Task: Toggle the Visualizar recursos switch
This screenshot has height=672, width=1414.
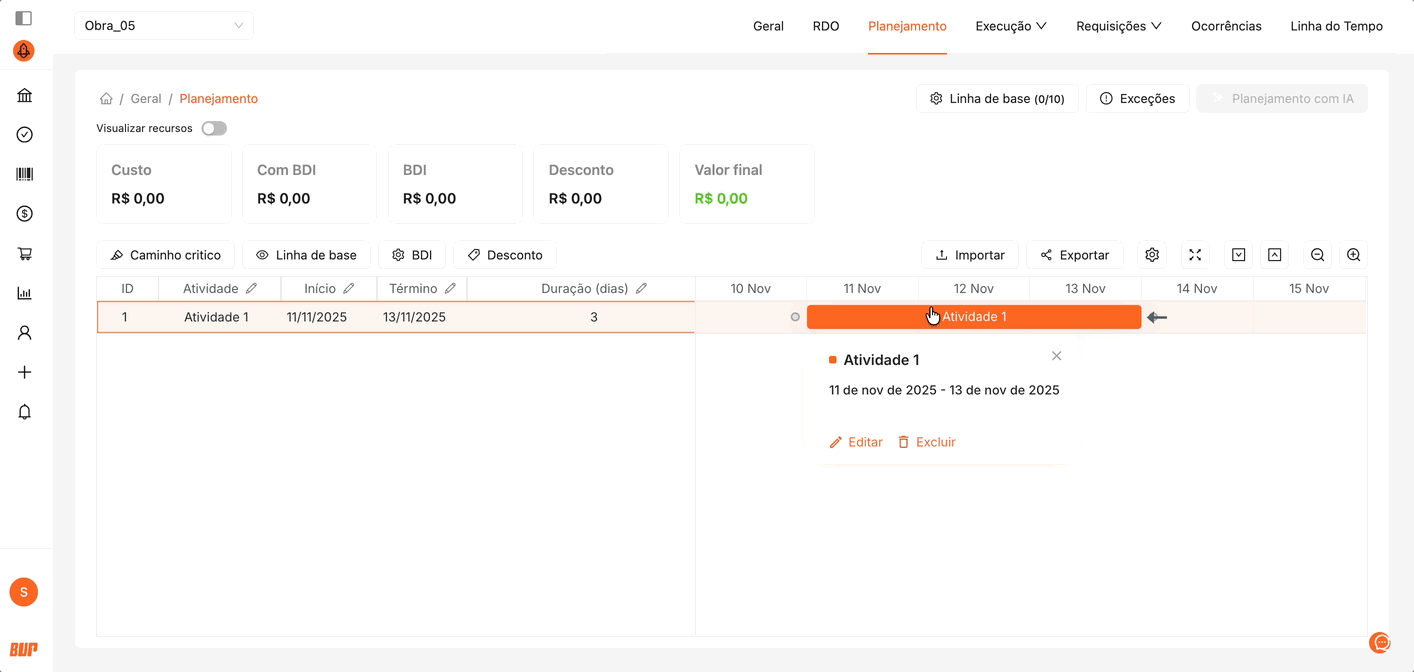Action: point(214,128)
